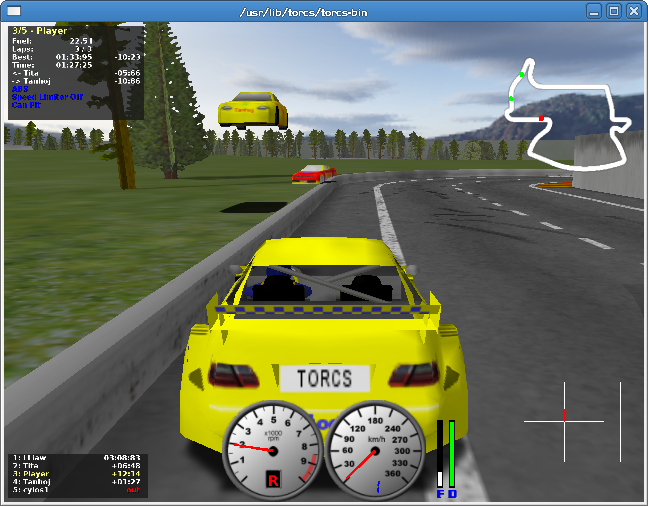
Task: Click the blue F fuel label
Action: pos(440,494)
